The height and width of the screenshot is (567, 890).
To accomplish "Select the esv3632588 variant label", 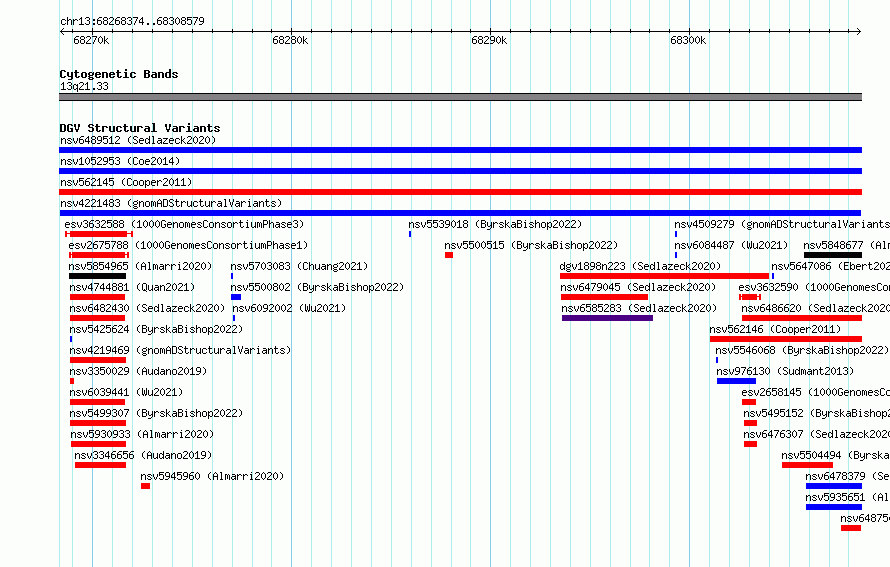I will click(184, 224).
